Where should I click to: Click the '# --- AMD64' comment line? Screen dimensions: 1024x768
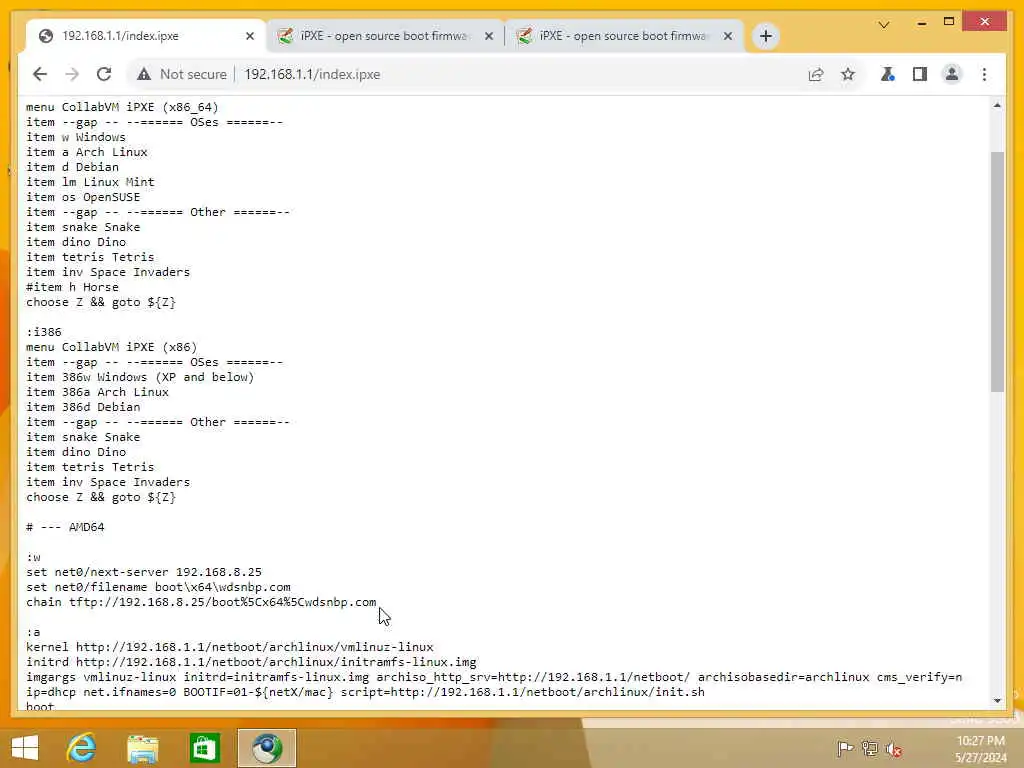[65, 527]
